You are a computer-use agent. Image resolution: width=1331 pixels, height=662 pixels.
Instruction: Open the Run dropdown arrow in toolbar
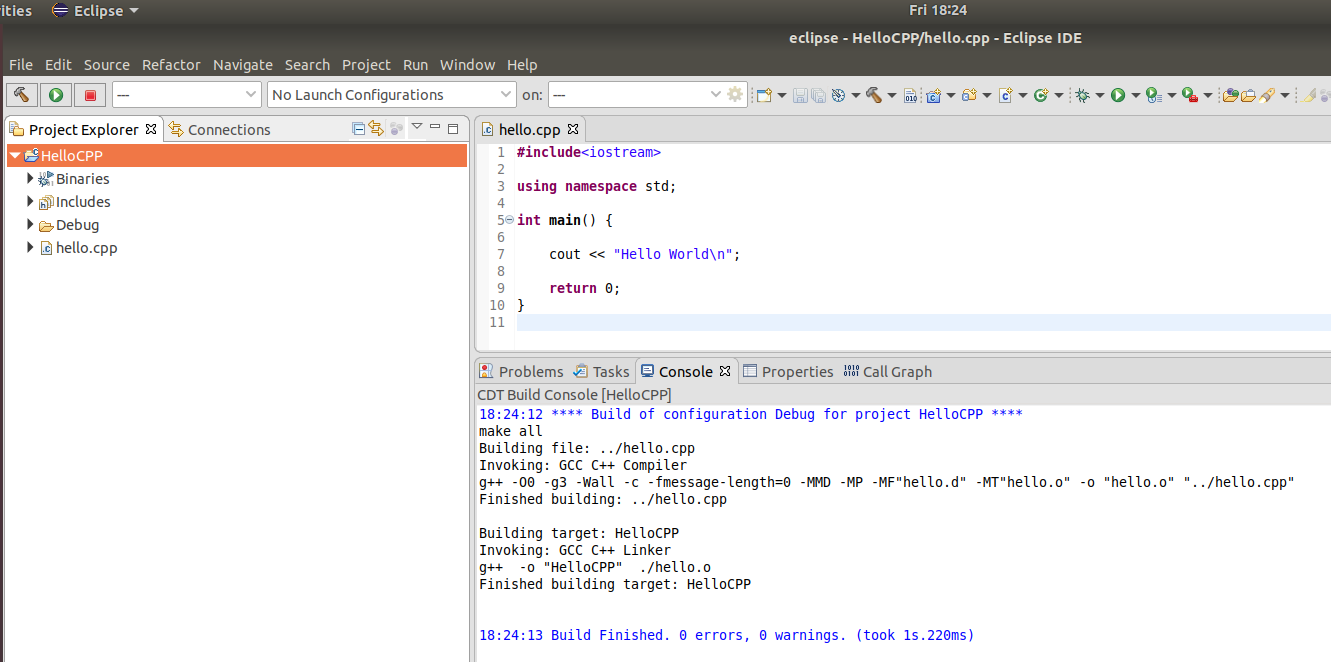pos(1136,95)
